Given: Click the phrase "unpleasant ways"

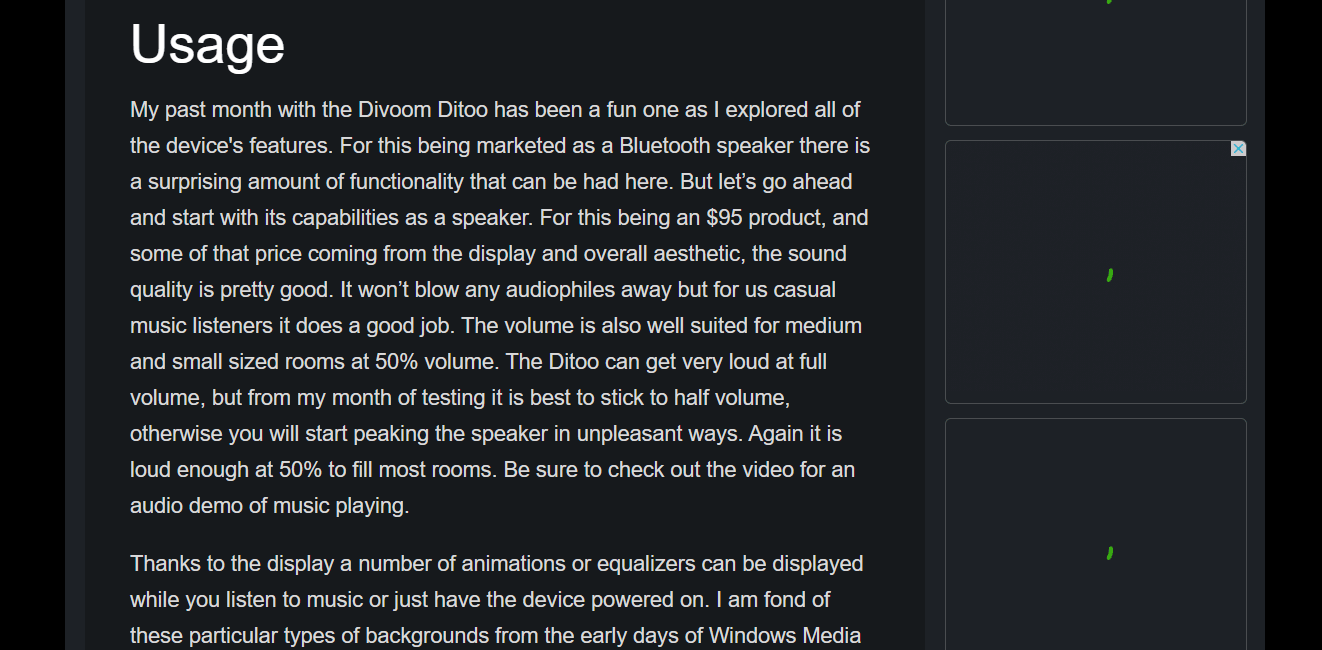Looking at the screenshot, I should tap(661, 434).
